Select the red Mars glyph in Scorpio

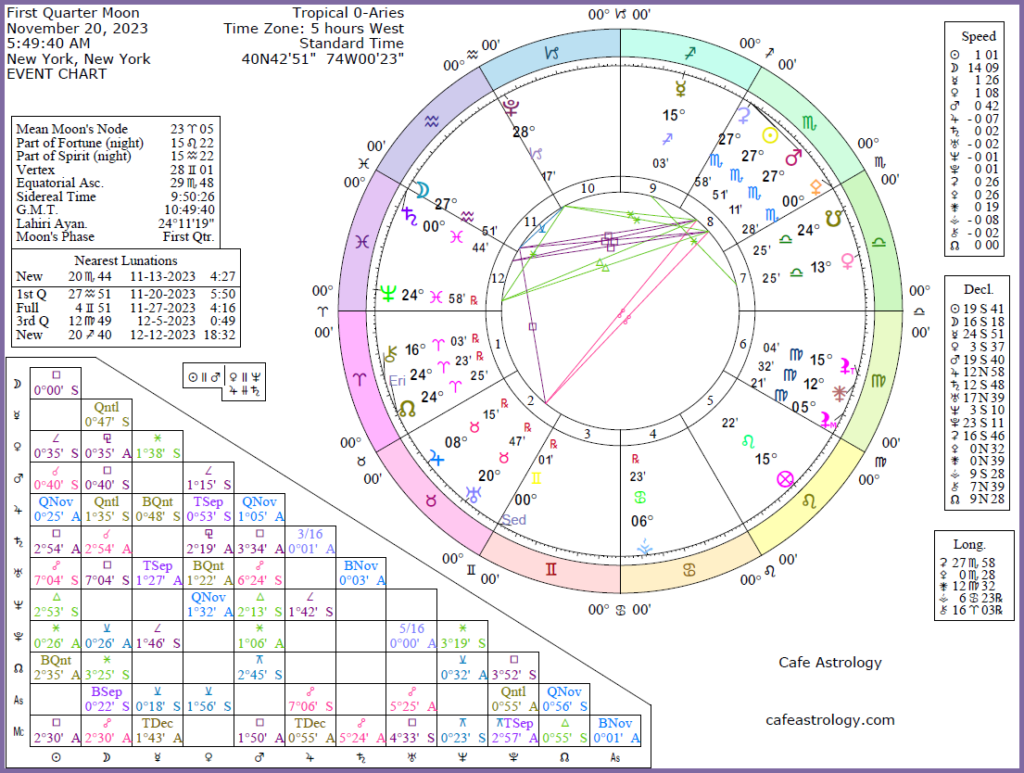click(x=794, y=158)
